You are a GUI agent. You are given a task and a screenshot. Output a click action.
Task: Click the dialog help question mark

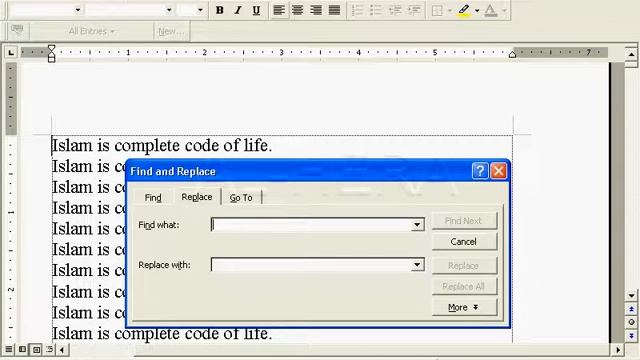pyautogui.click(x=480, y=171)
